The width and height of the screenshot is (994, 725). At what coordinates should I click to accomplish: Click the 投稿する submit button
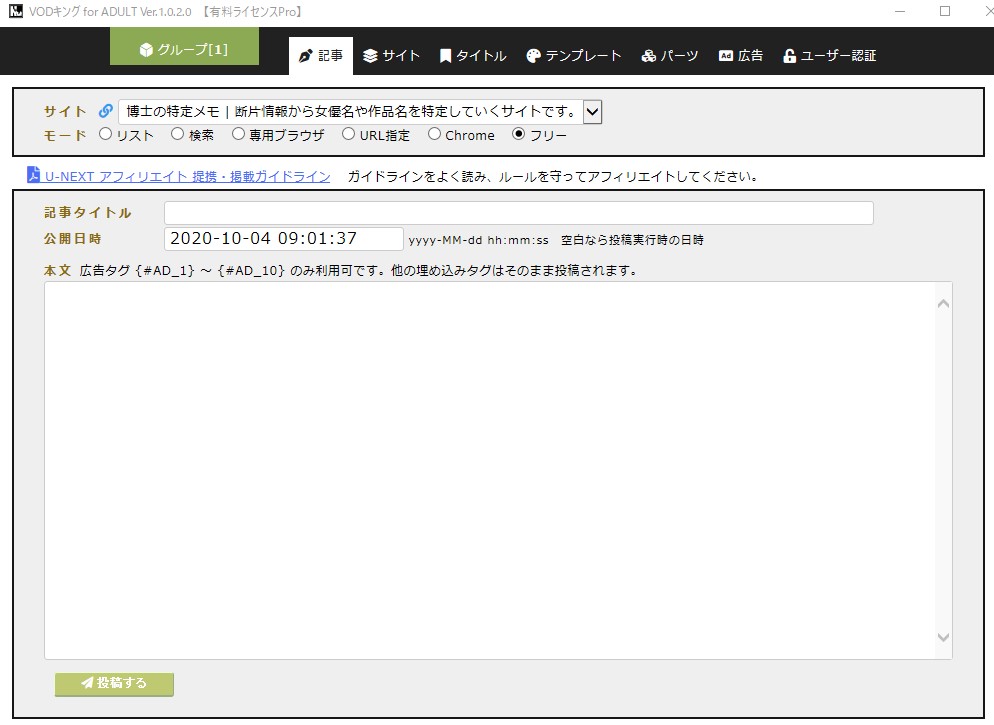pyautogui.click(x=114, y=683)
